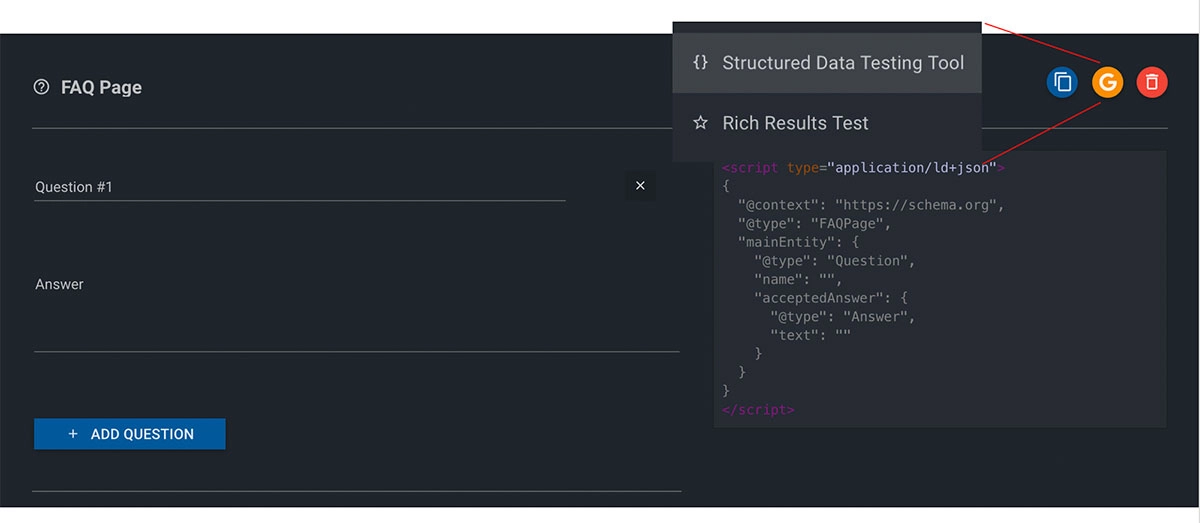
Task: Click the FAQ Page heading
Action: coord(101,88)
